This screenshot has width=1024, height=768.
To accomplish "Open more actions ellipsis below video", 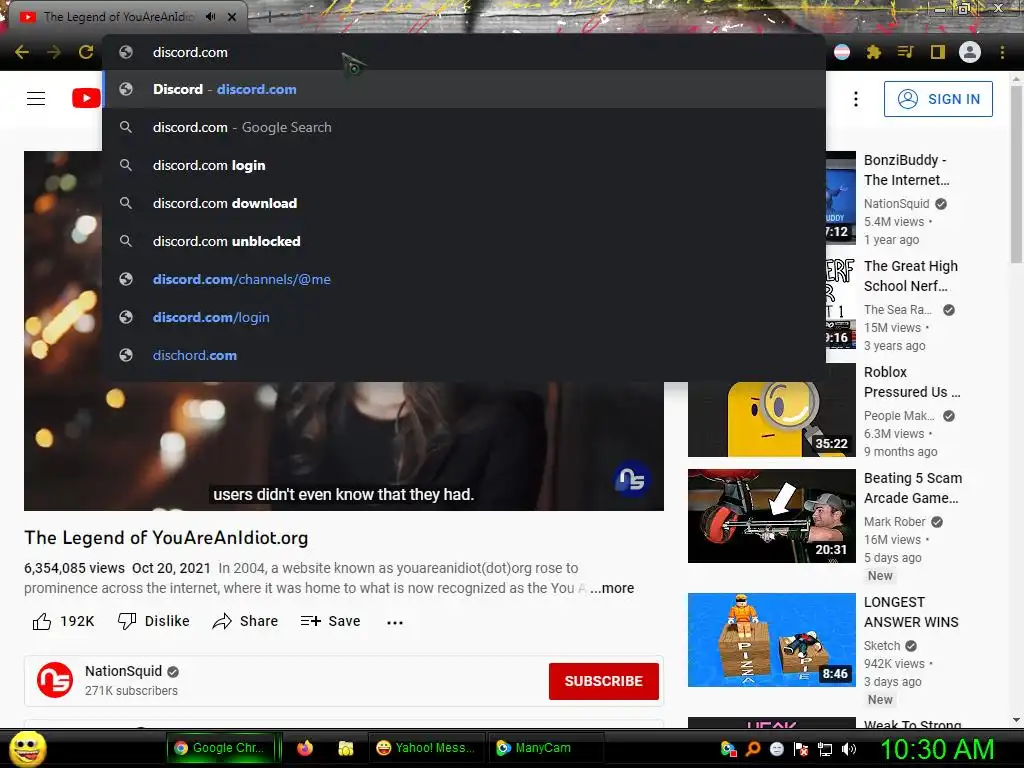I will pyautogui.click(x=394, y=622).
